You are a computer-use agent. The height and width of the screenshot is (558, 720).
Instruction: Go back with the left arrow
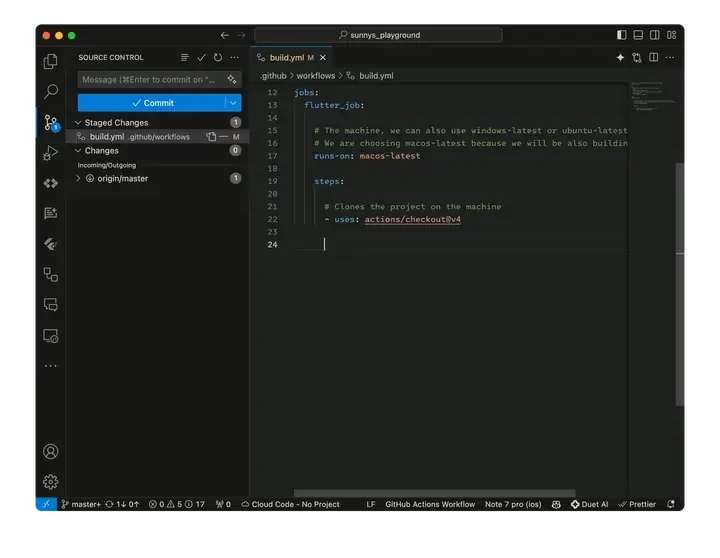225,35
